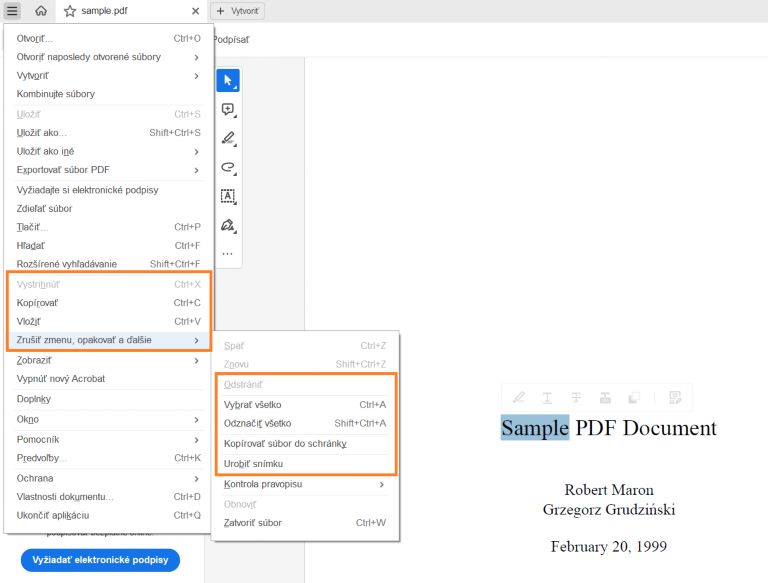Click AI assistant icon in floating toolbar
Viewport: 768px width, 583px height.
[675, 397]
